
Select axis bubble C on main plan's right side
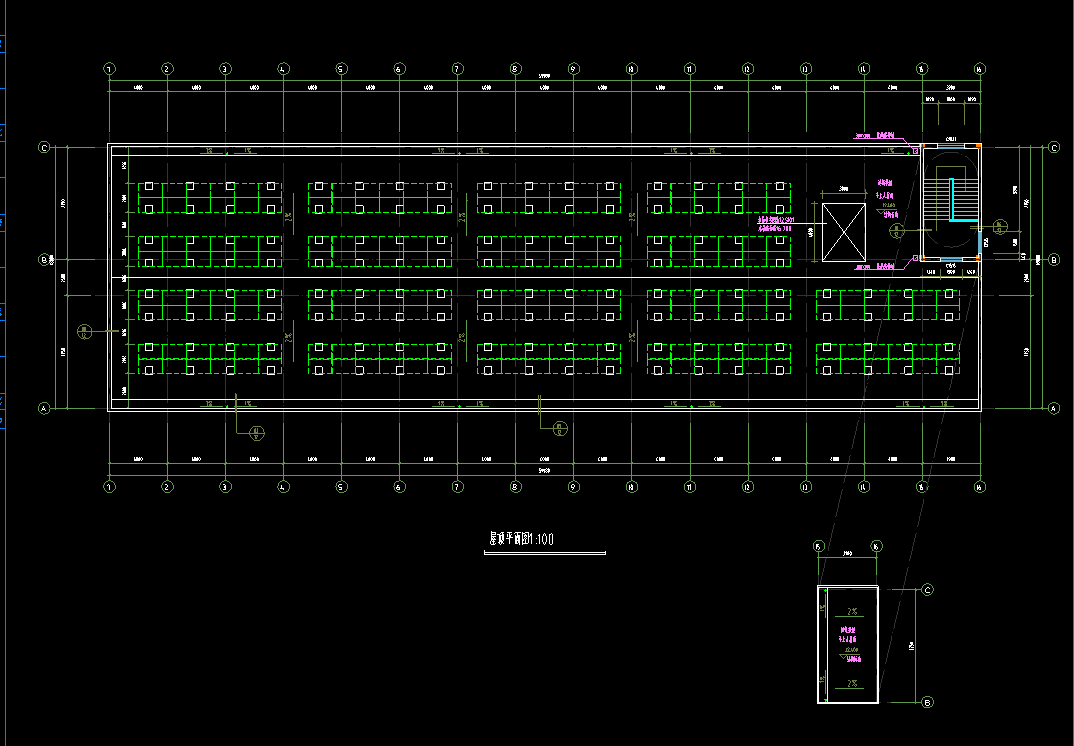click(x=1053, y=147)
